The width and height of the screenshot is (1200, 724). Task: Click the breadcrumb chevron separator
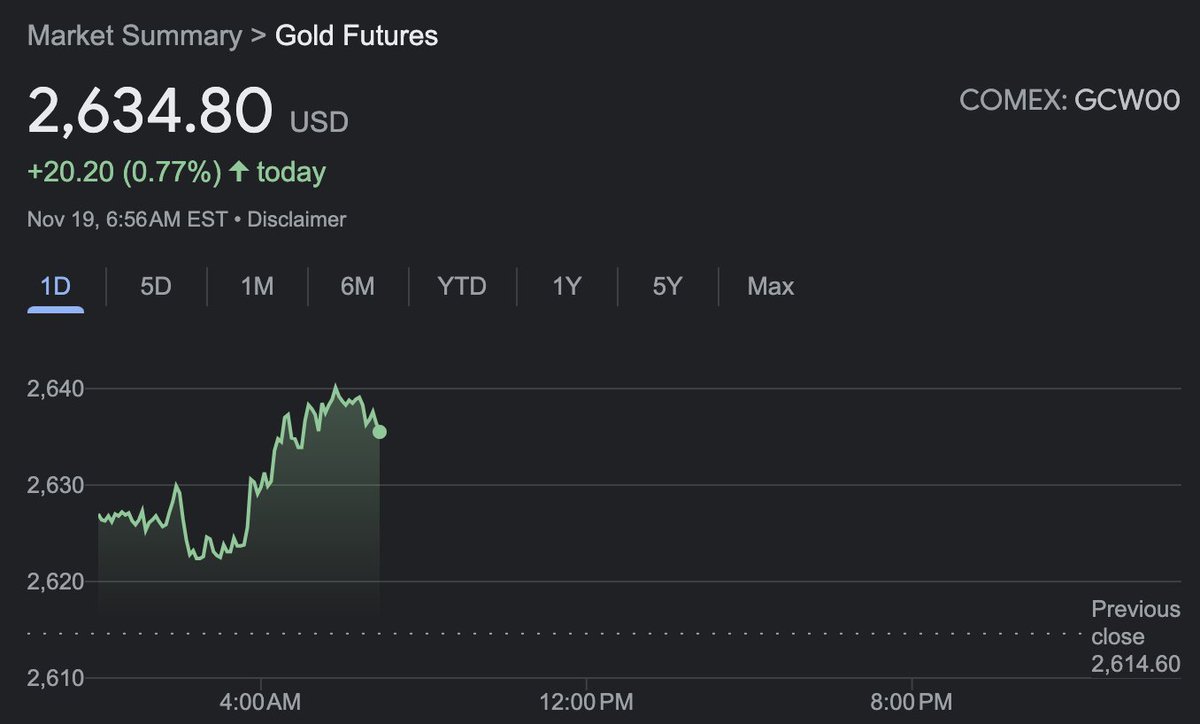258,36
